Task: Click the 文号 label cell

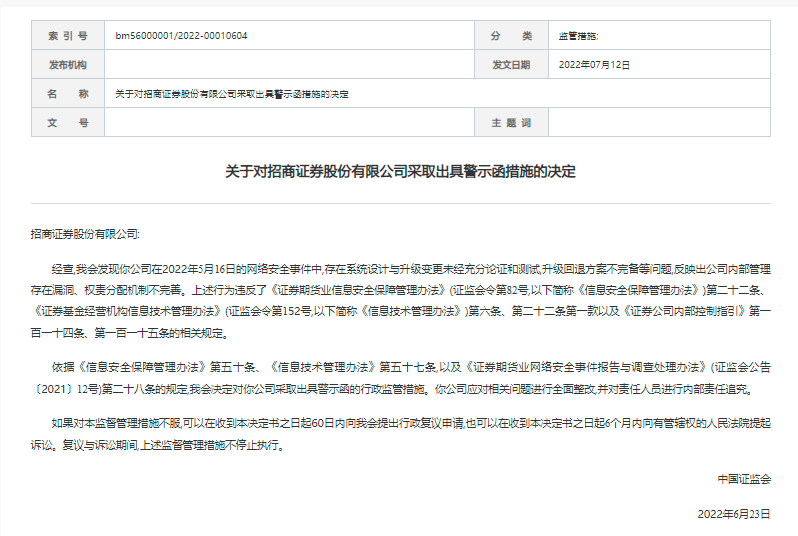Action: tap(68, 123)
